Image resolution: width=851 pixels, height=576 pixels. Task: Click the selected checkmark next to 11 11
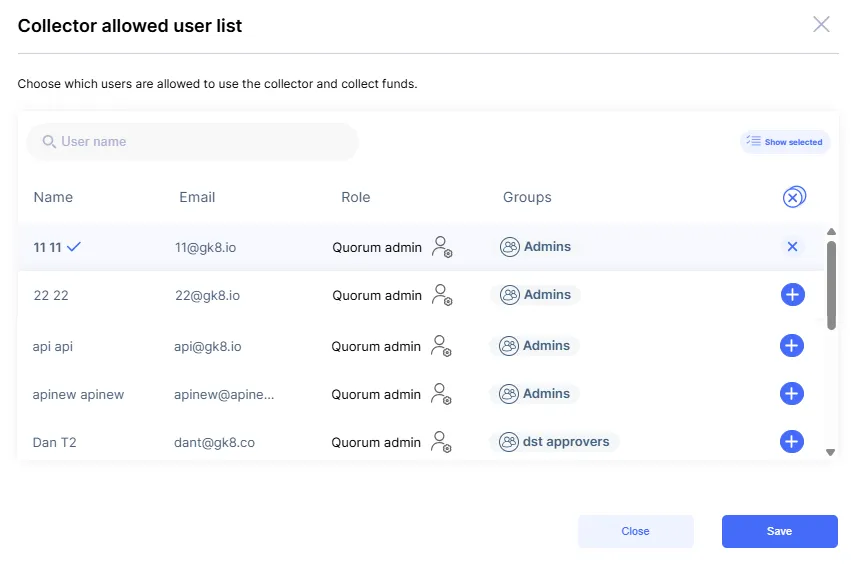[74, 247]
